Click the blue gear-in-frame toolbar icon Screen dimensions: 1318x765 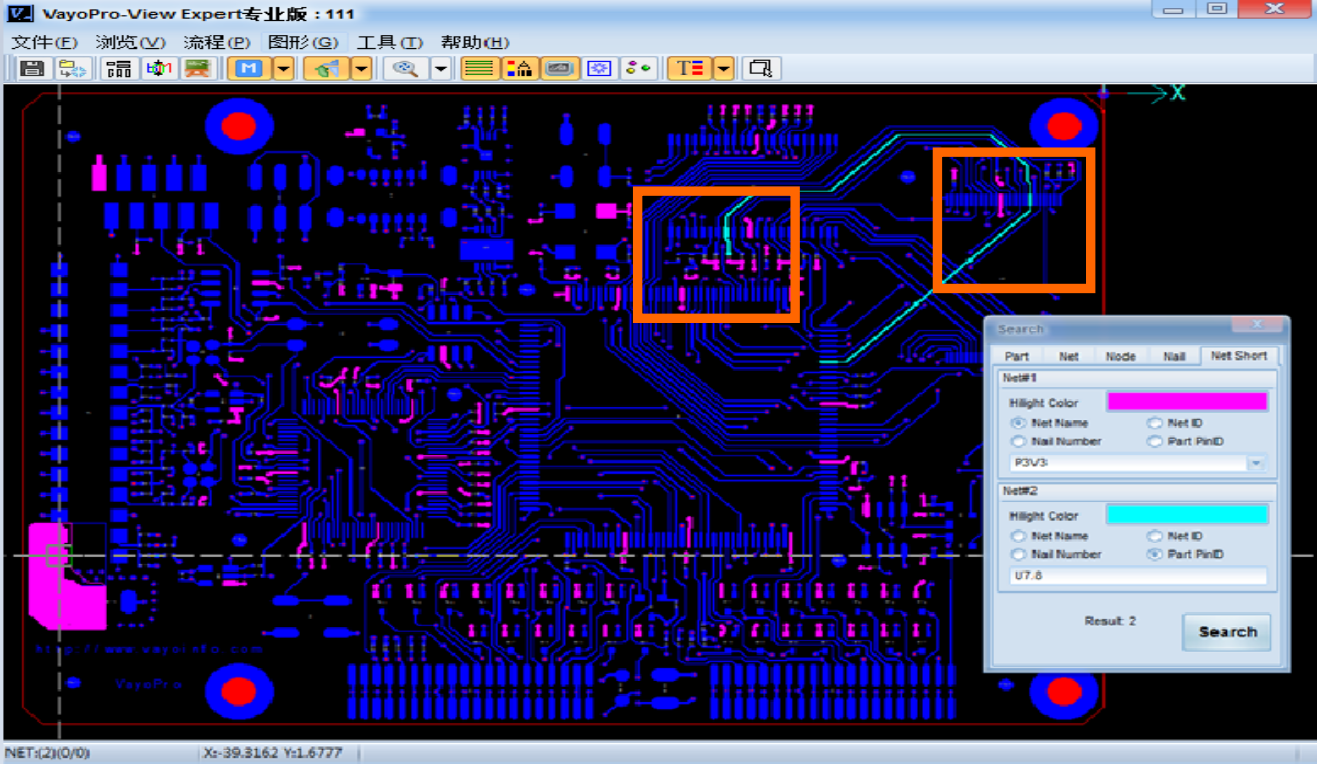pyautogui.click(x=599, y=68)
